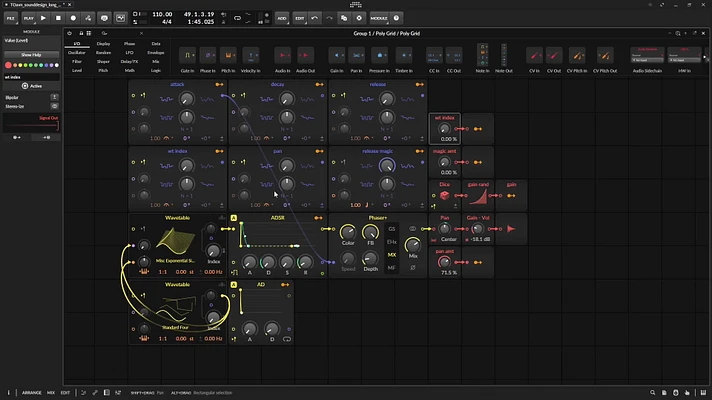Add a Pressure In module
Image resolution: width=712 pixels, height=400 pixels.
379,56
